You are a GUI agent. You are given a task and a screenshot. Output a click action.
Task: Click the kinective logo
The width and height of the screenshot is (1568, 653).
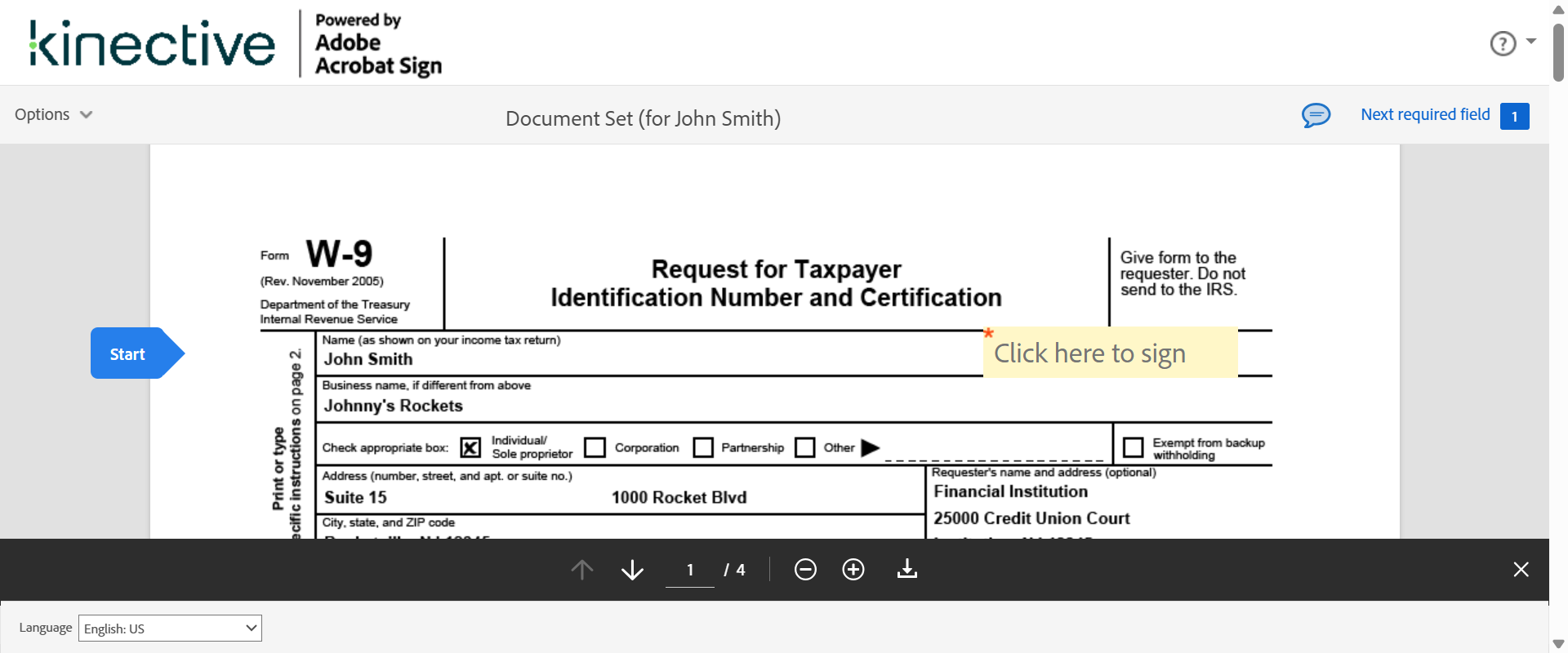coord(152,43)
